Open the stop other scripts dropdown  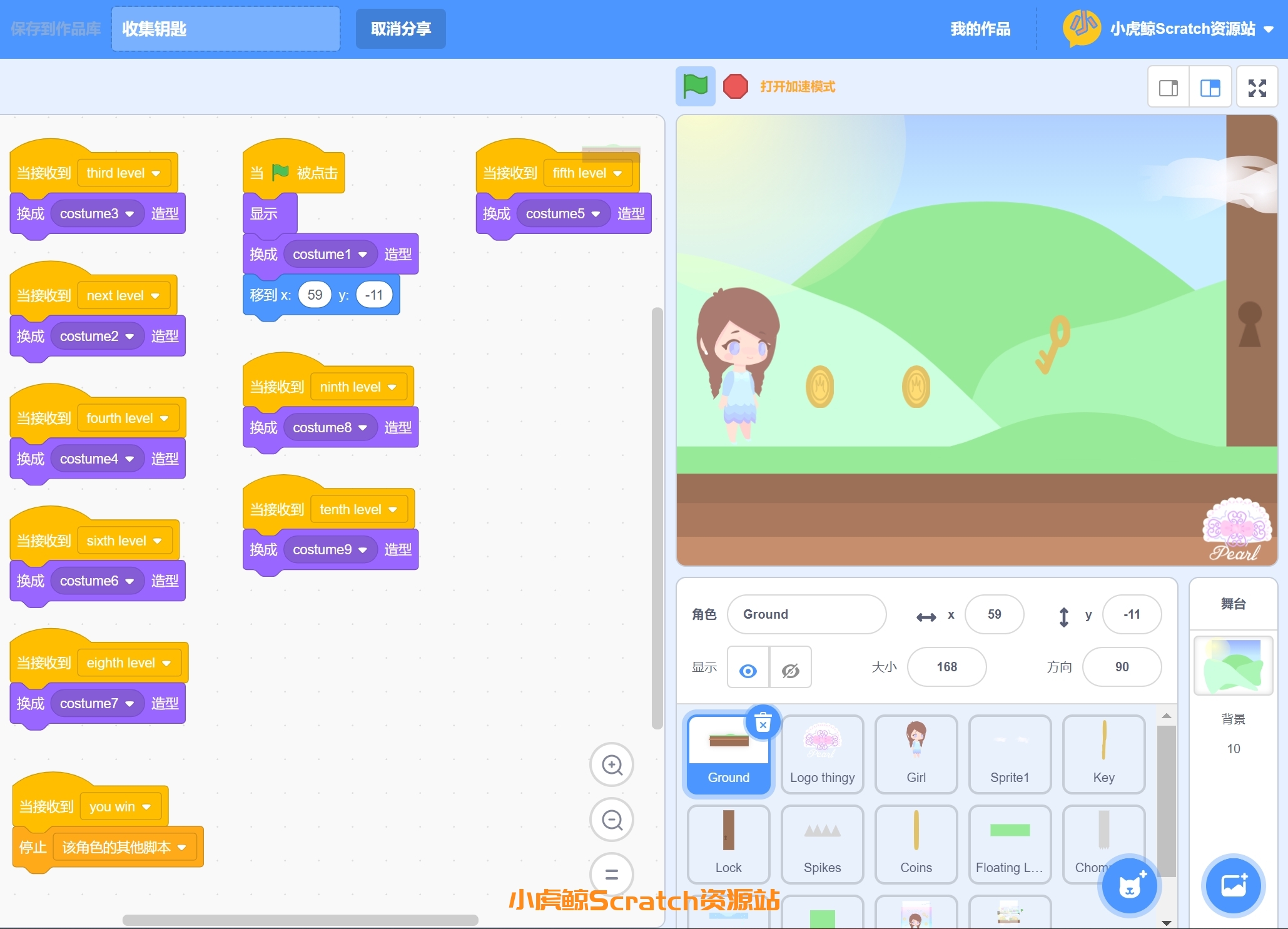pos(124,847)
